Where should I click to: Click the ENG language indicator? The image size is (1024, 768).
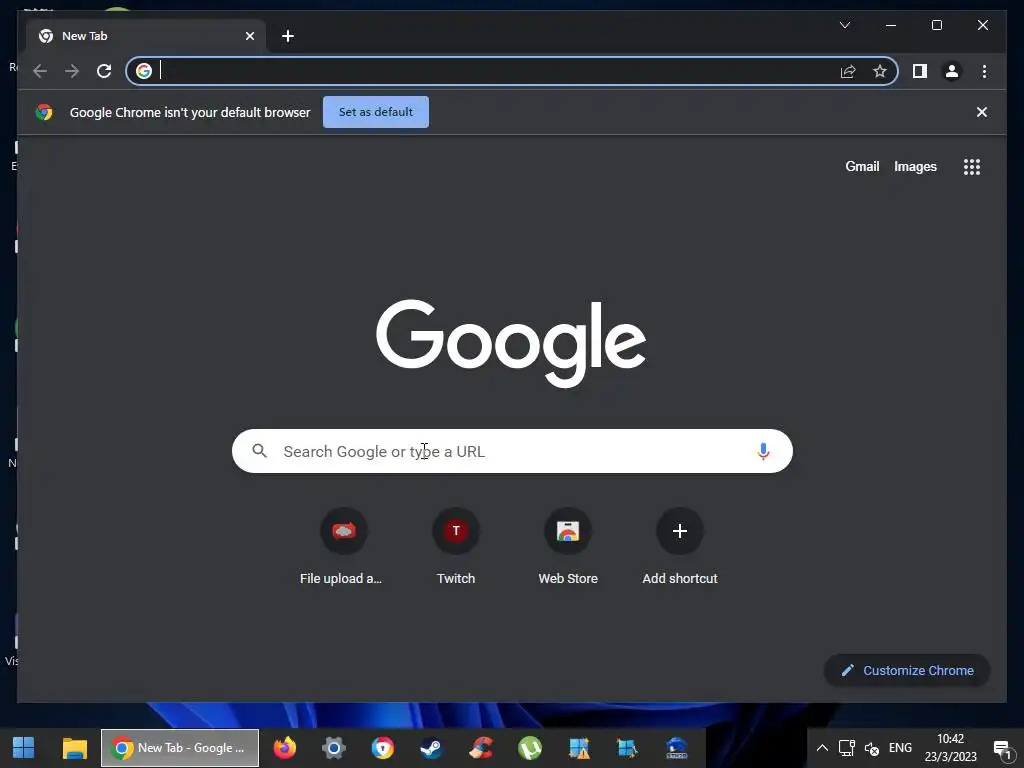(x=900, y=748)
